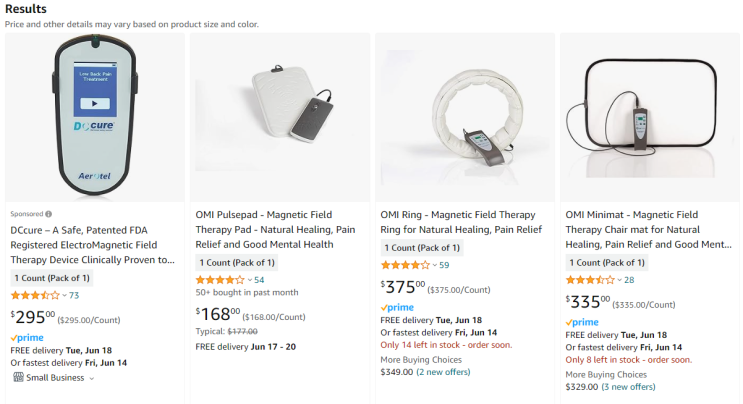Open the DCcure ElectroMagnetic Field Therapy title
This screenshot has height=404, width=743.
pos(92,245)
